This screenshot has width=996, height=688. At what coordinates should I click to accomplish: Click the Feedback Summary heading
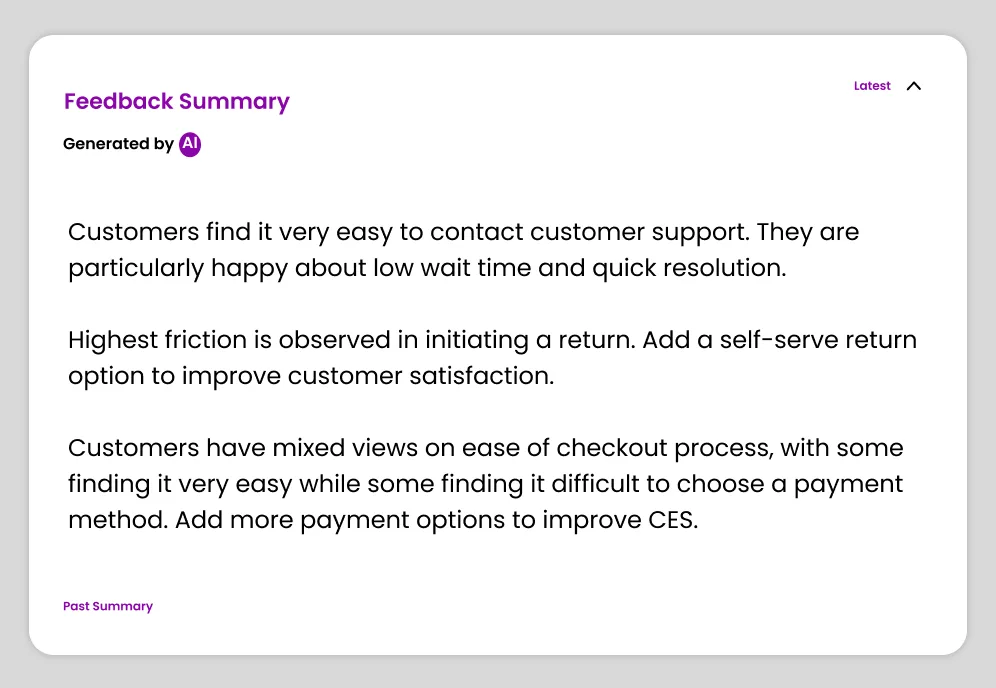[x=177, y=102]
